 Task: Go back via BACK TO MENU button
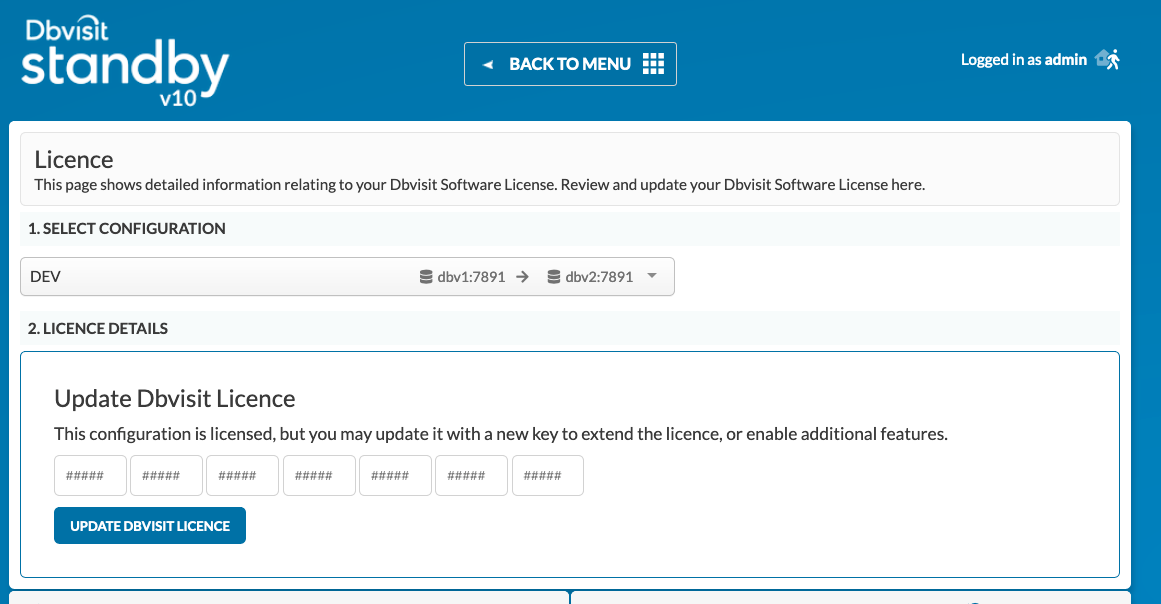click(570, 64)
